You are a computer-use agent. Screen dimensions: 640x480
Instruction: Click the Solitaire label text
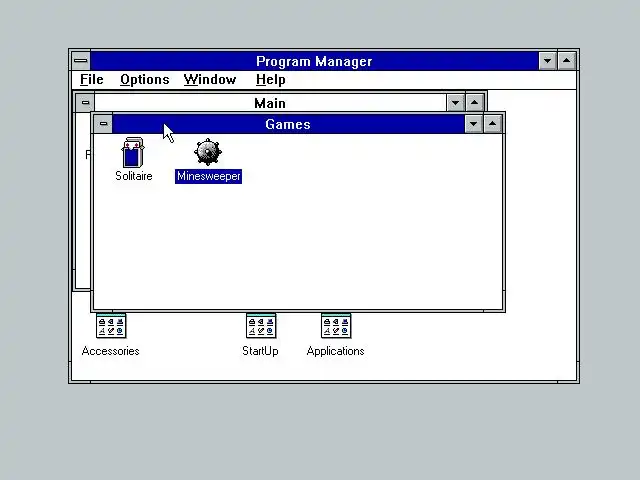pos(133,176)
